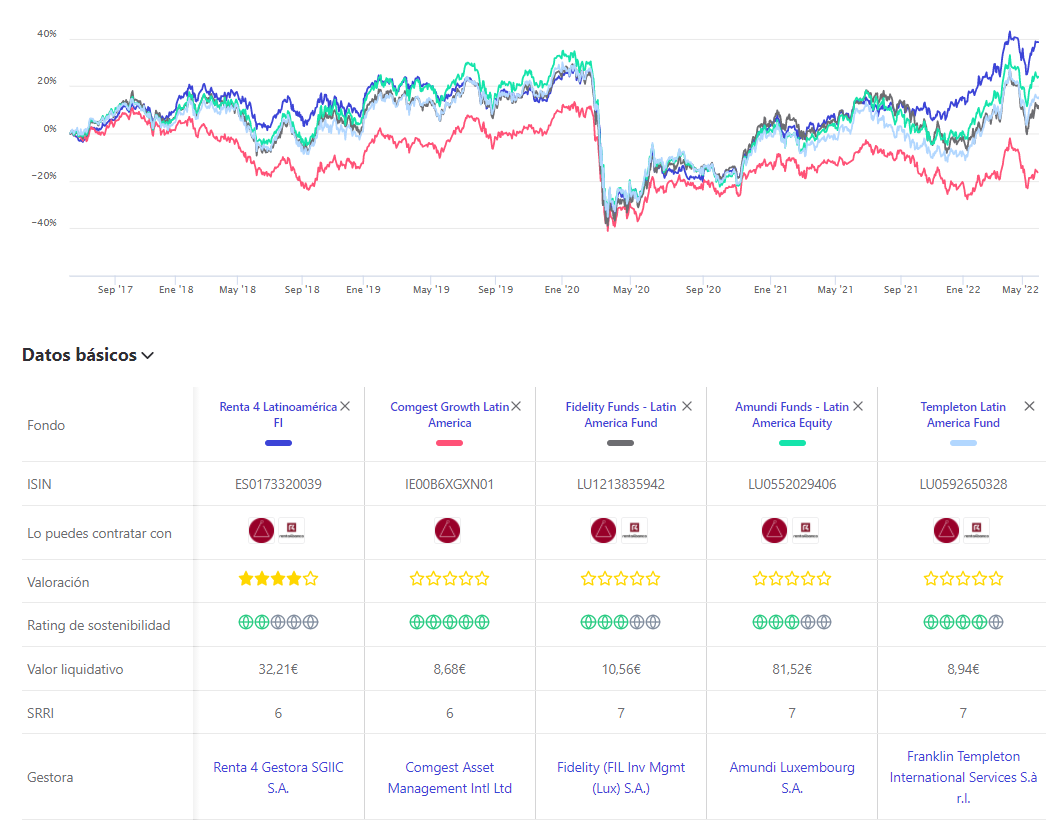
Task: Open Comgest Growth Latin America fund link
Action: pyautogui.click(x=449, y=414)
